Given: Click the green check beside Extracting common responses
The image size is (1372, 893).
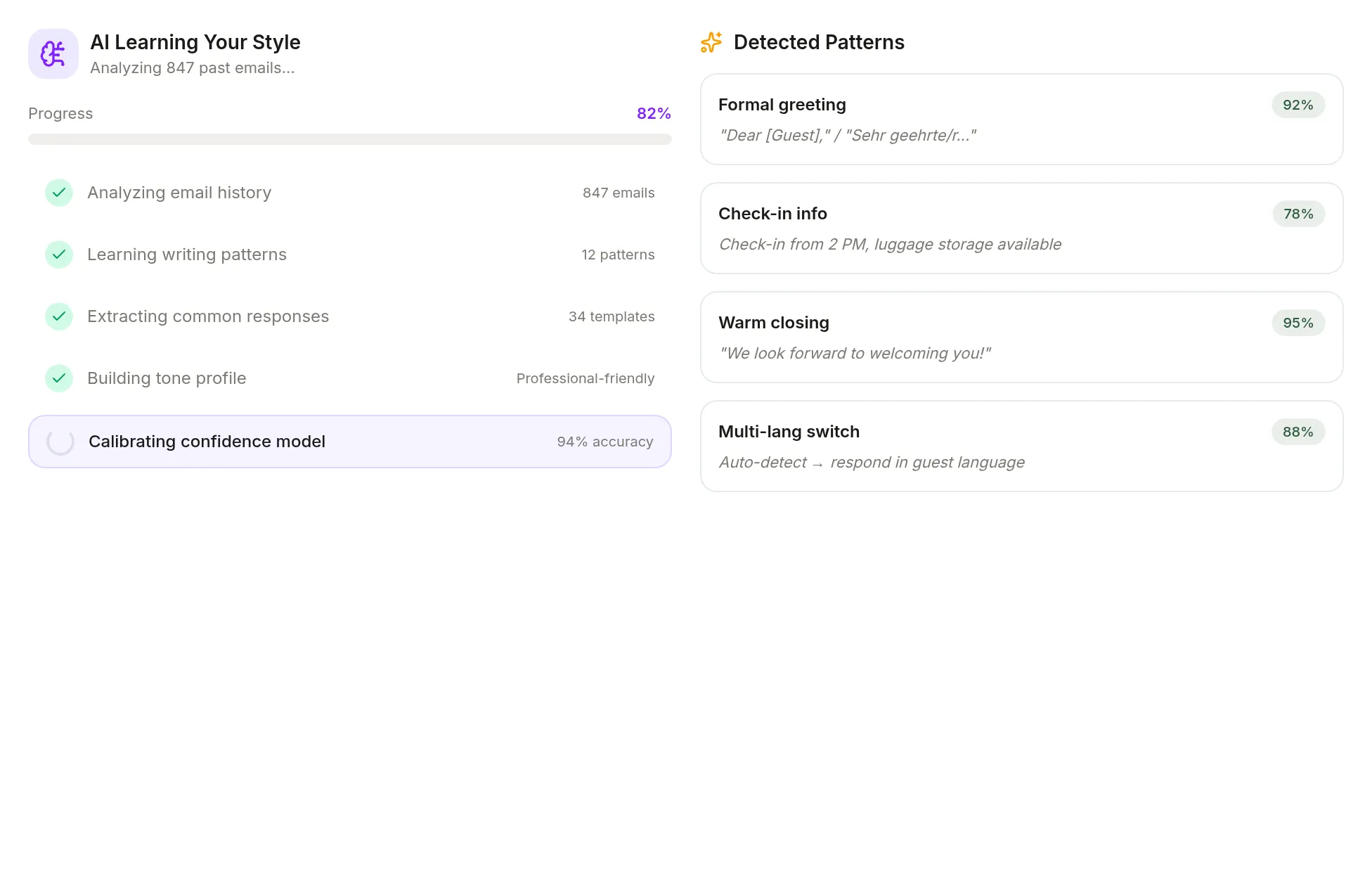Looking at the screenshot, I should [x=59, y=316].
